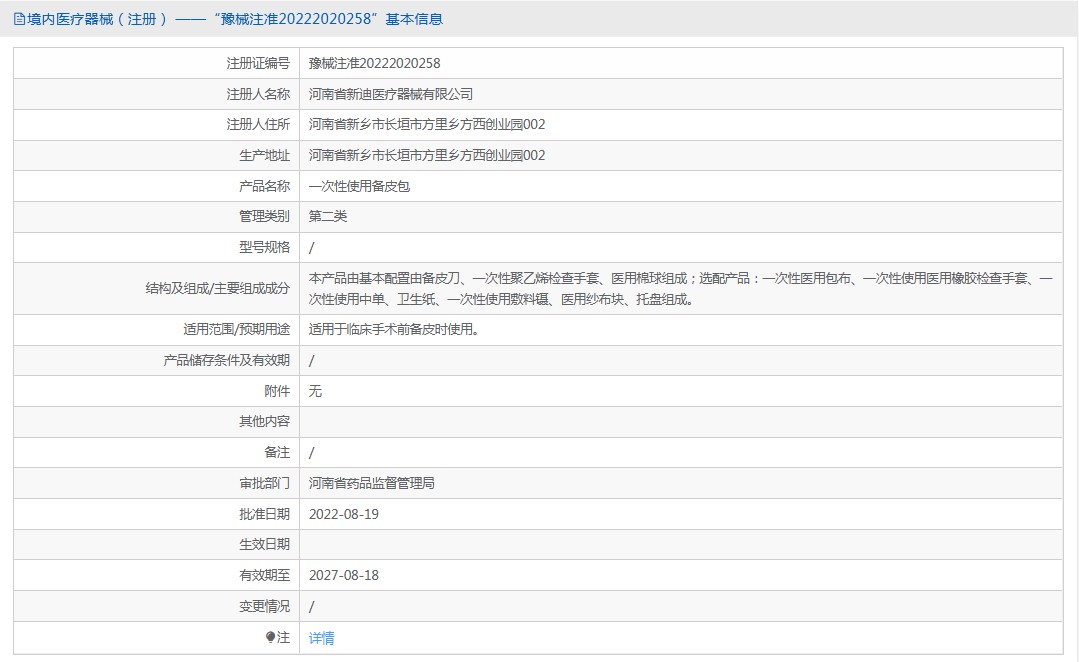Click the 注册人名称 row label

[258, 94]
